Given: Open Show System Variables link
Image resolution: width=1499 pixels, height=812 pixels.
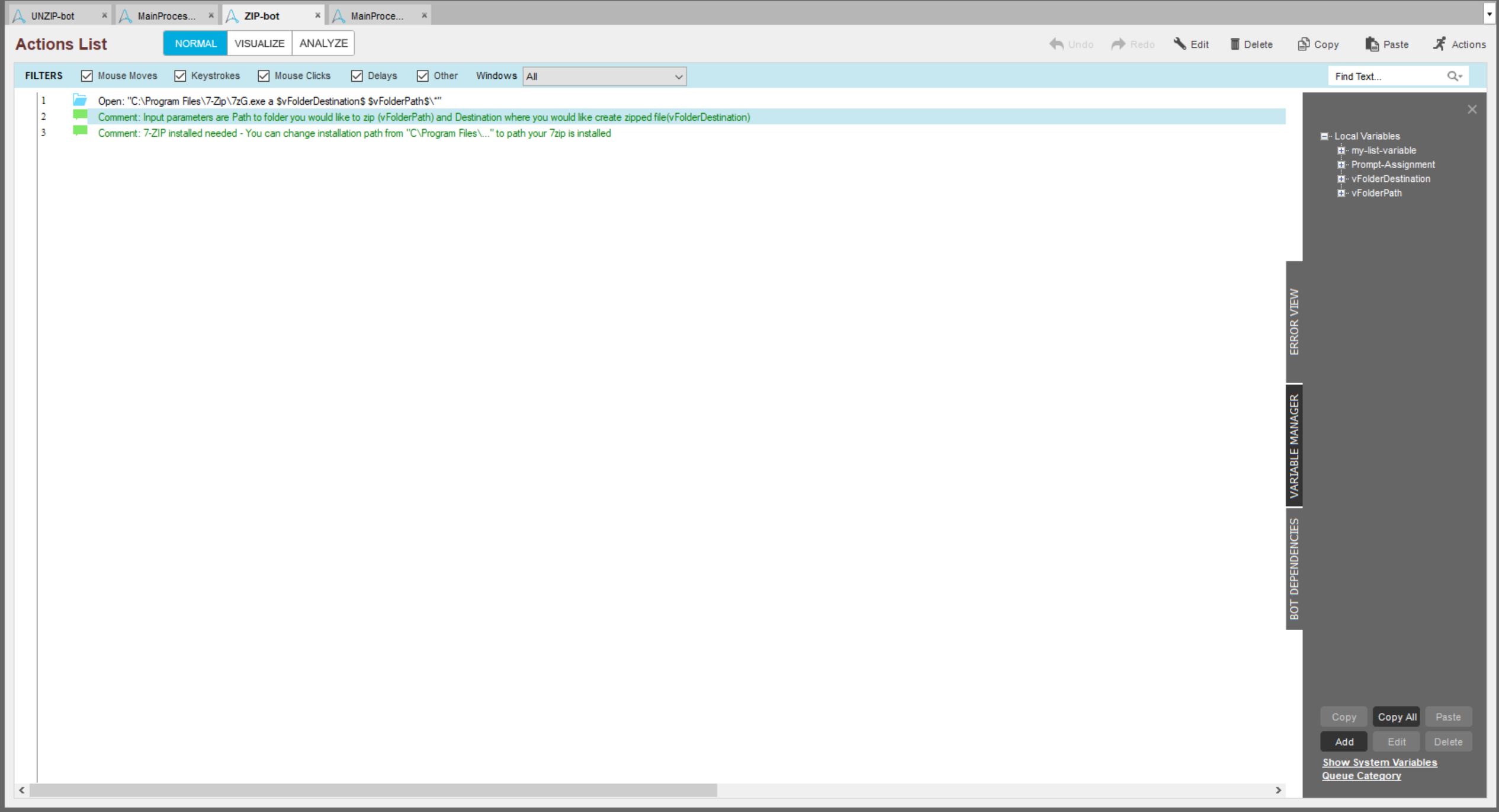Looking at the screenshot, I should pyautogui.click(x=1379, y=762).
